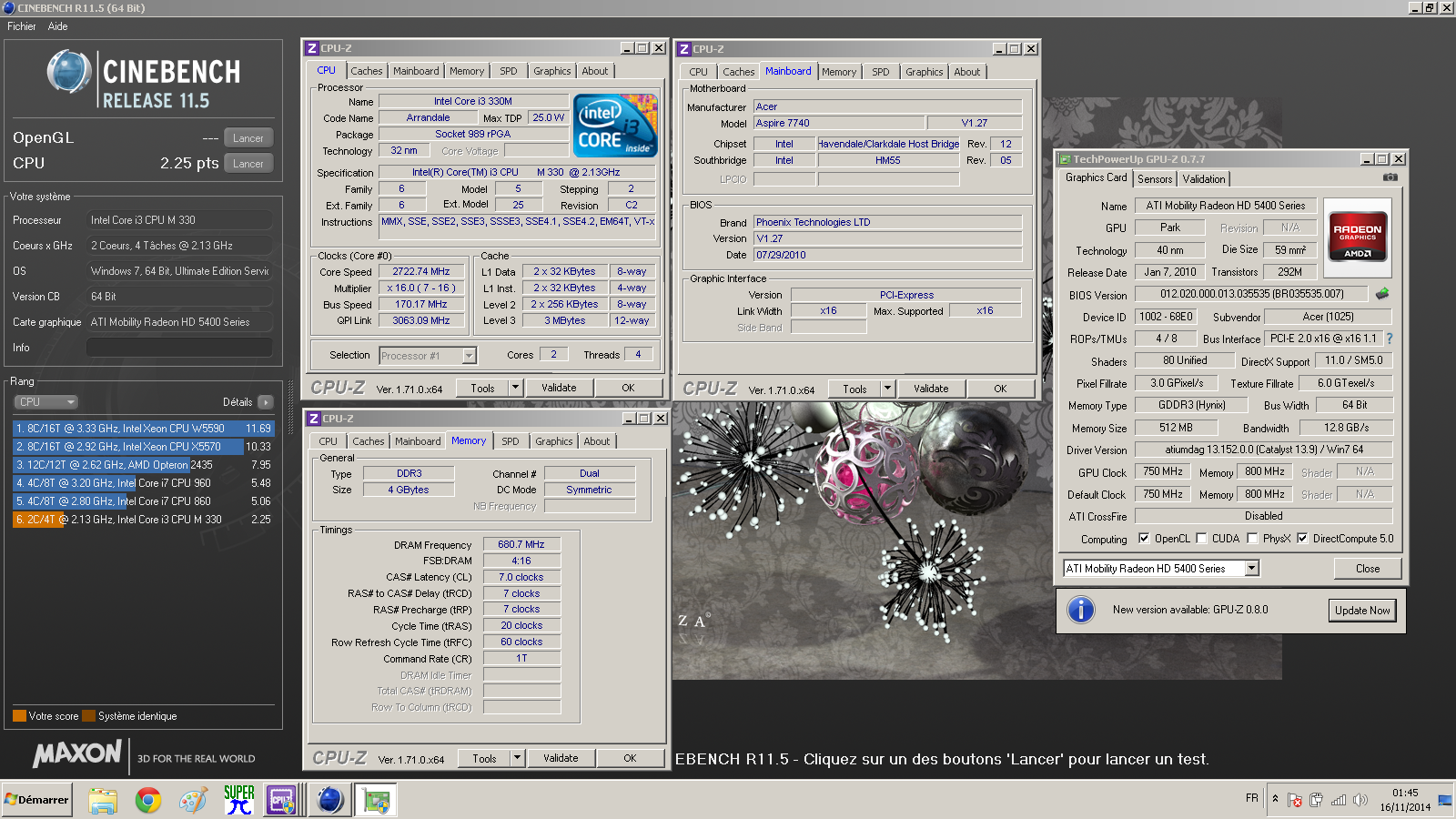The image size is (1456, 819).
Task: Open the Aide menu
Action: pos(57,26)
